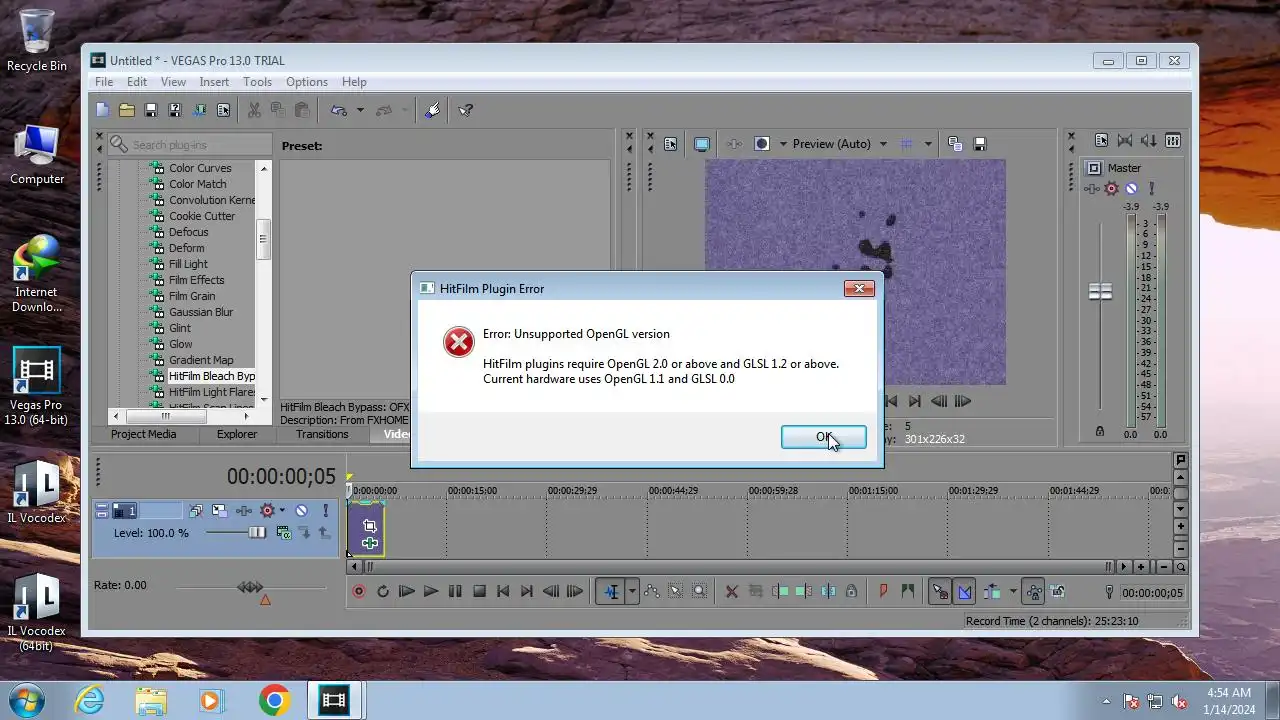This screenshot has width=1280, height=720.
Task: Select the Gradient Map plug-in
Action: (x=201, y=360)
